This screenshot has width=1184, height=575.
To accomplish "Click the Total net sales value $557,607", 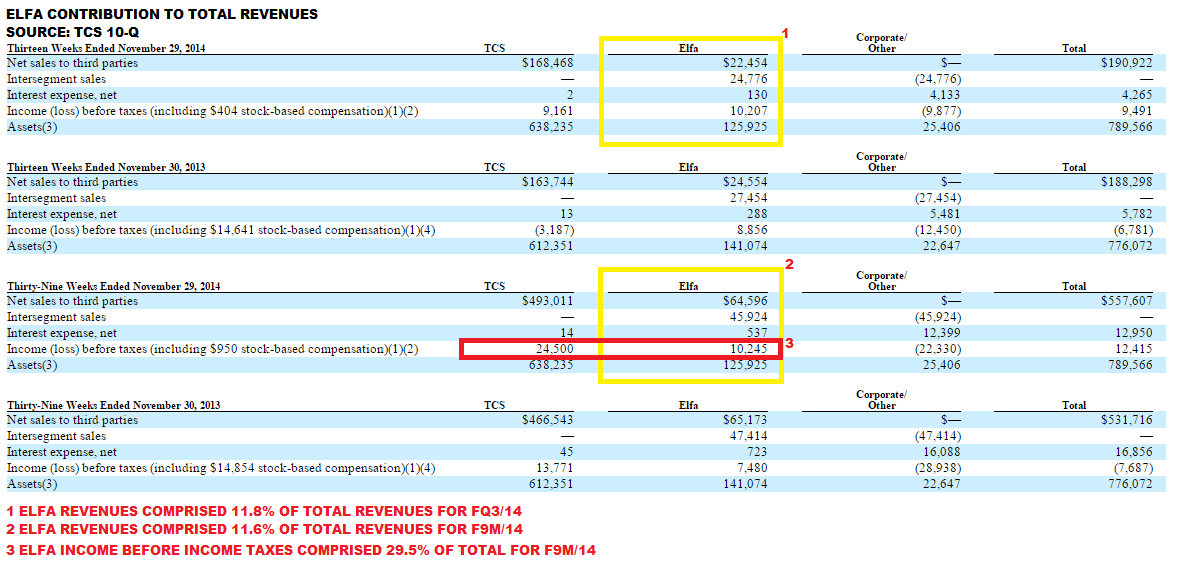I will 1127,301.
